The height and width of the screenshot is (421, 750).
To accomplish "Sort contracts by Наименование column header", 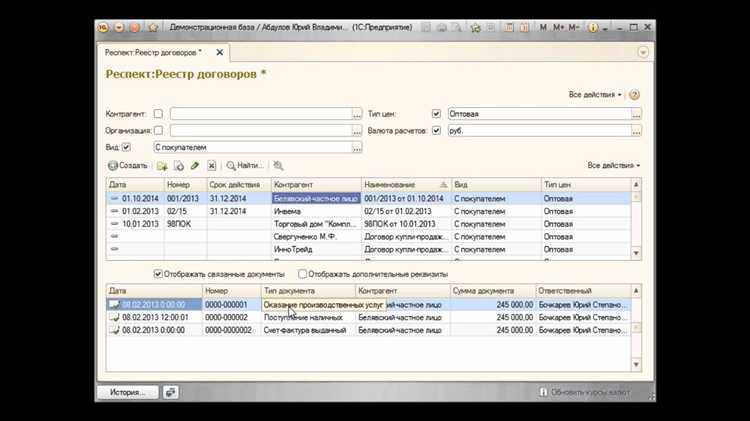I will point(406,185).
